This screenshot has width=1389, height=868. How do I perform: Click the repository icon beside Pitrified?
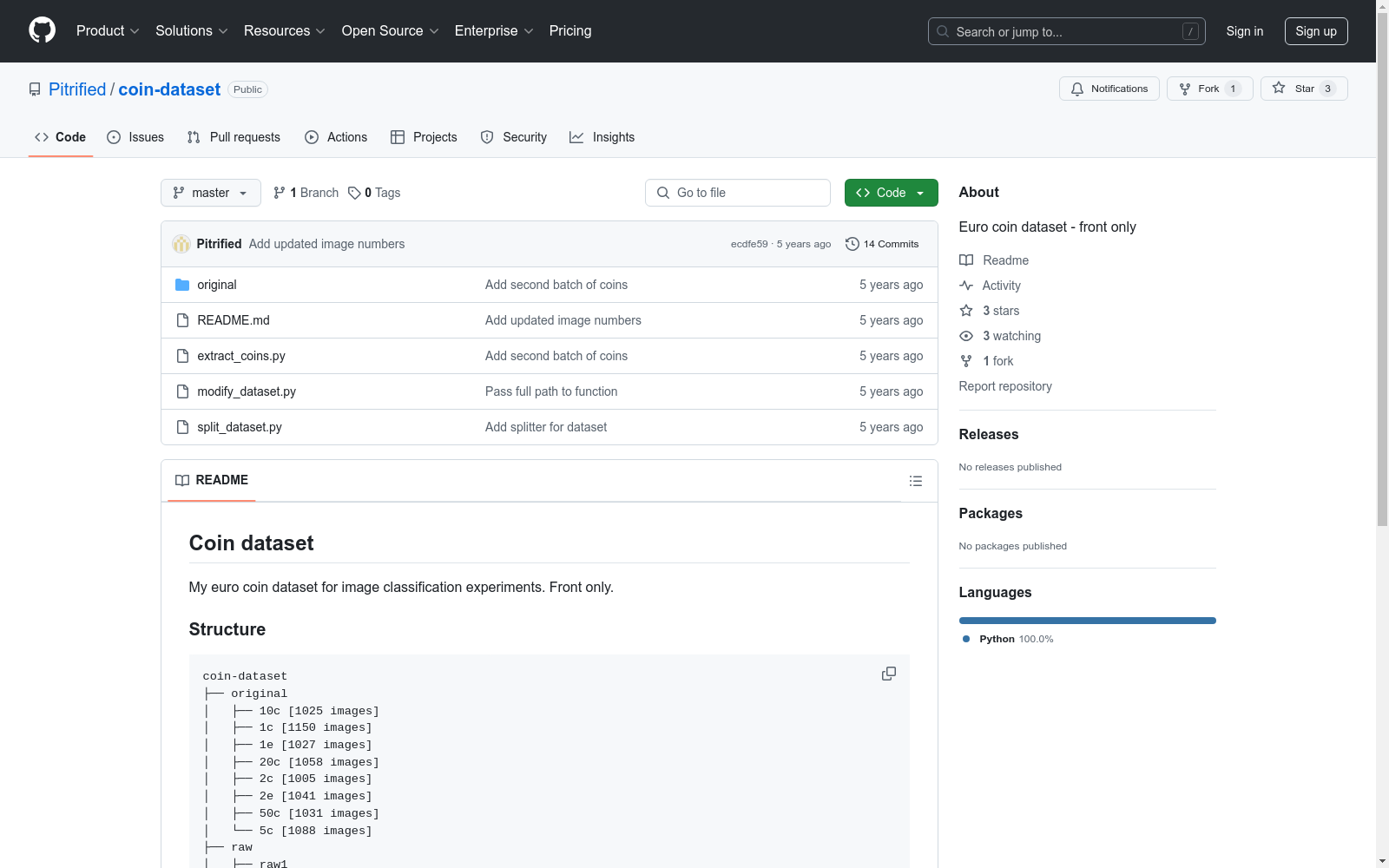[35, 89]
